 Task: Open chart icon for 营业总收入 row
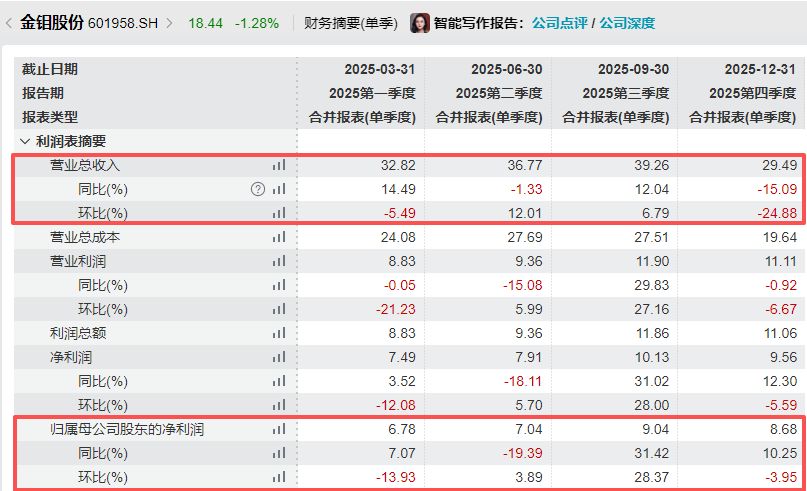point(279,165)
